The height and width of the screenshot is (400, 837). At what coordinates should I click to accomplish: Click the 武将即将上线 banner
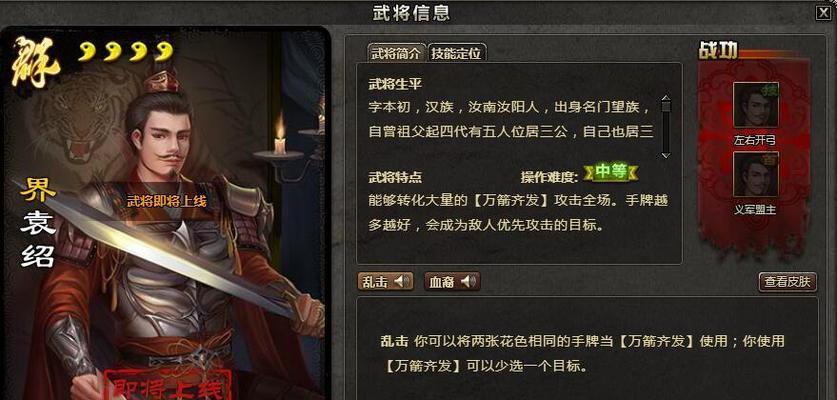point(166,201)
